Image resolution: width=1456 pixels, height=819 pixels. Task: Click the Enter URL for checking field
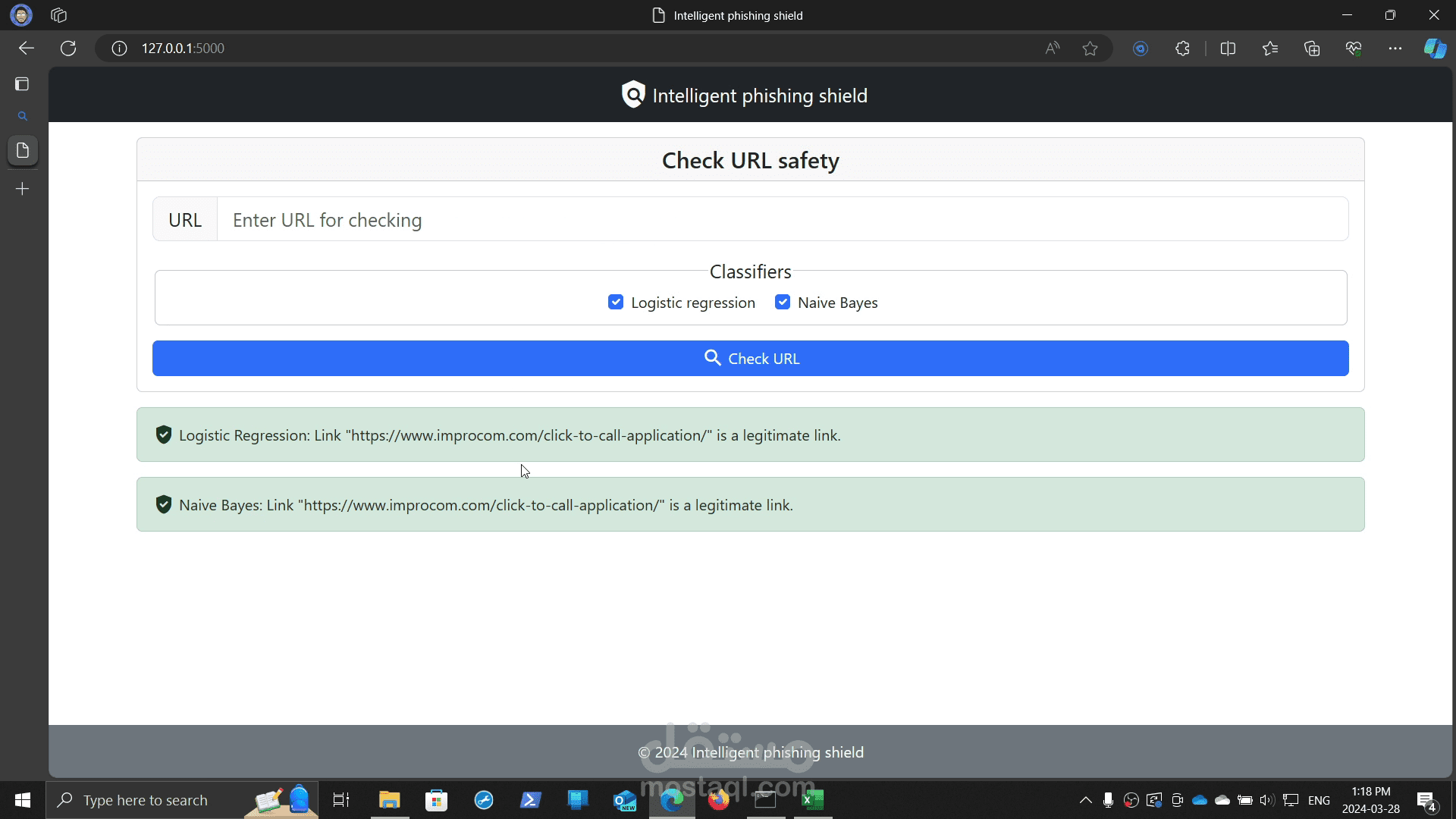click(781, 220)
